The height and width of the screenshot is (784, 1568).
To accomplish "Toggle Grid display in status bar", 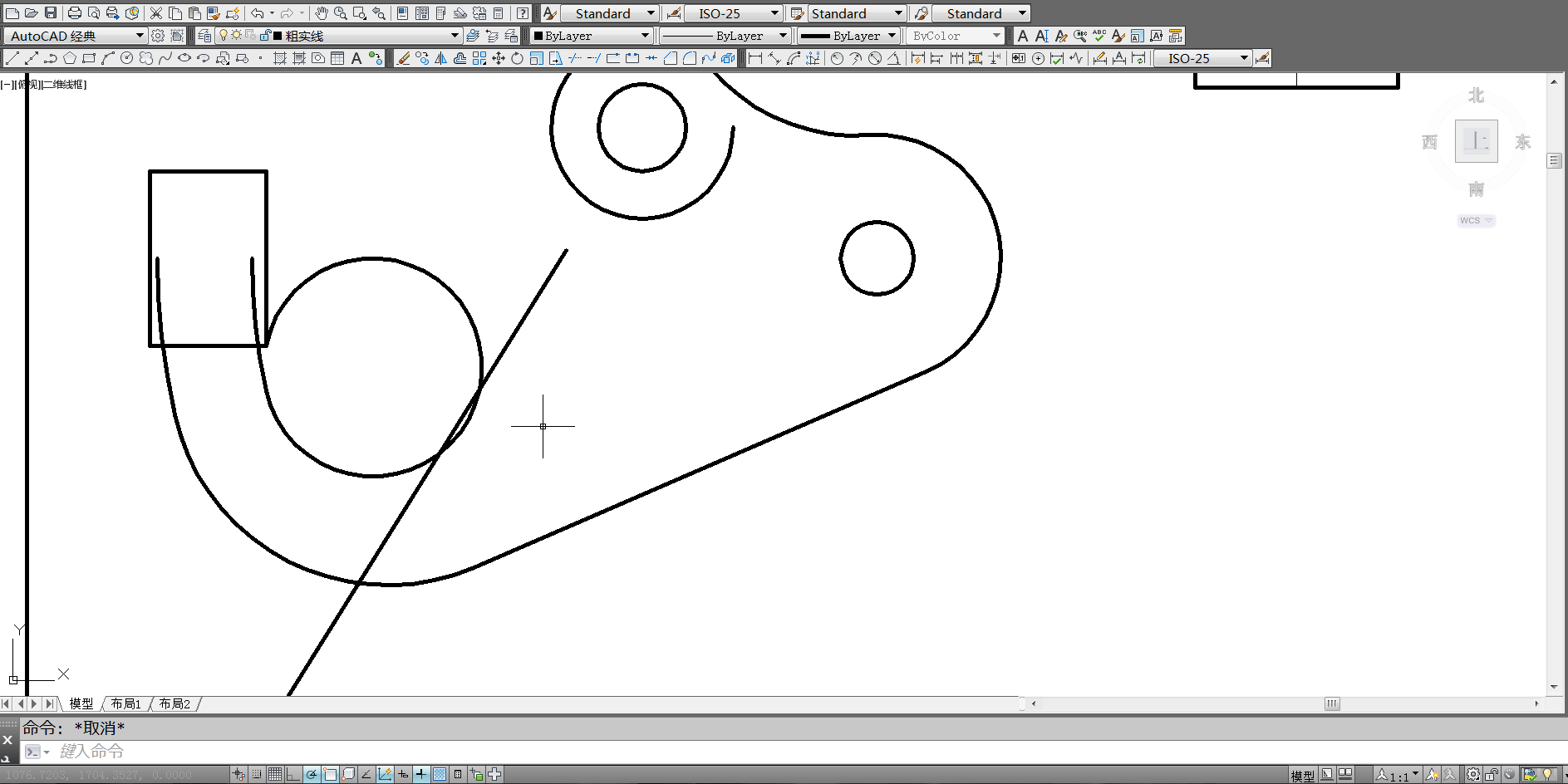I will [x=275, y=774].
